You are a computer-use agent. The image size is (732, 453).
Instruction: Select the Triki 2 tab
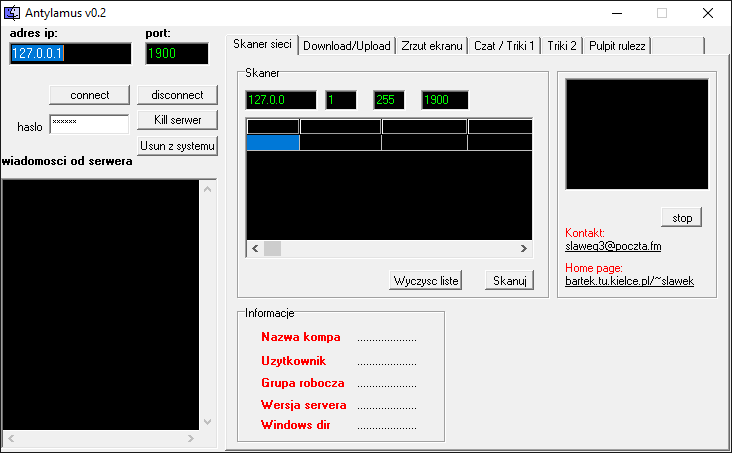(x=562, y=46)
